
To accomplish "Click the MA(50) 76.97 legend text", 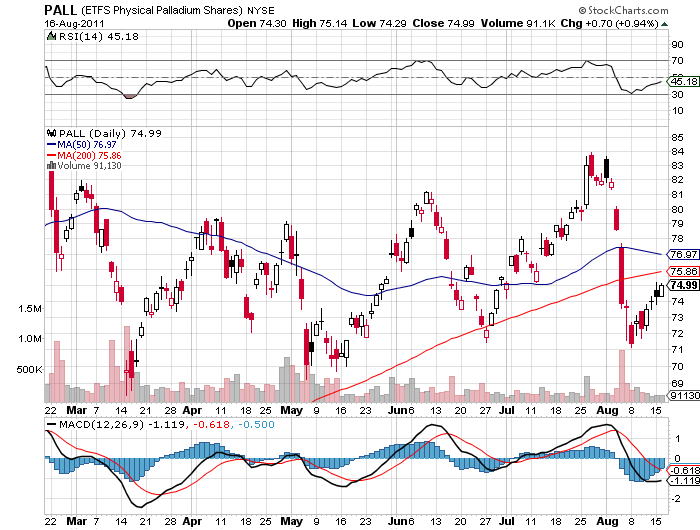I will coord(87,145).
